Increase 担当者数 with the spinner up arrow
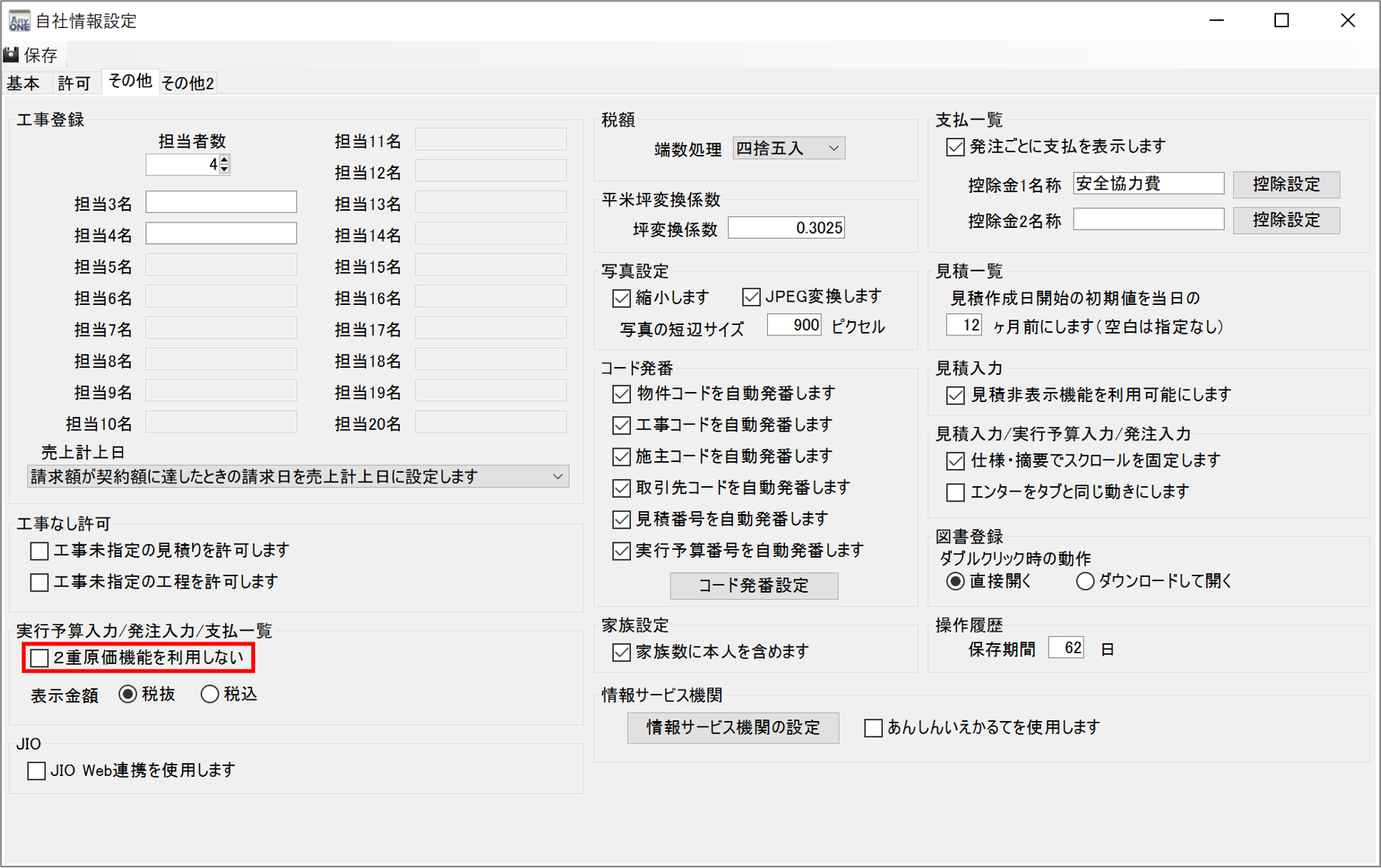 [x=225, y=159]
